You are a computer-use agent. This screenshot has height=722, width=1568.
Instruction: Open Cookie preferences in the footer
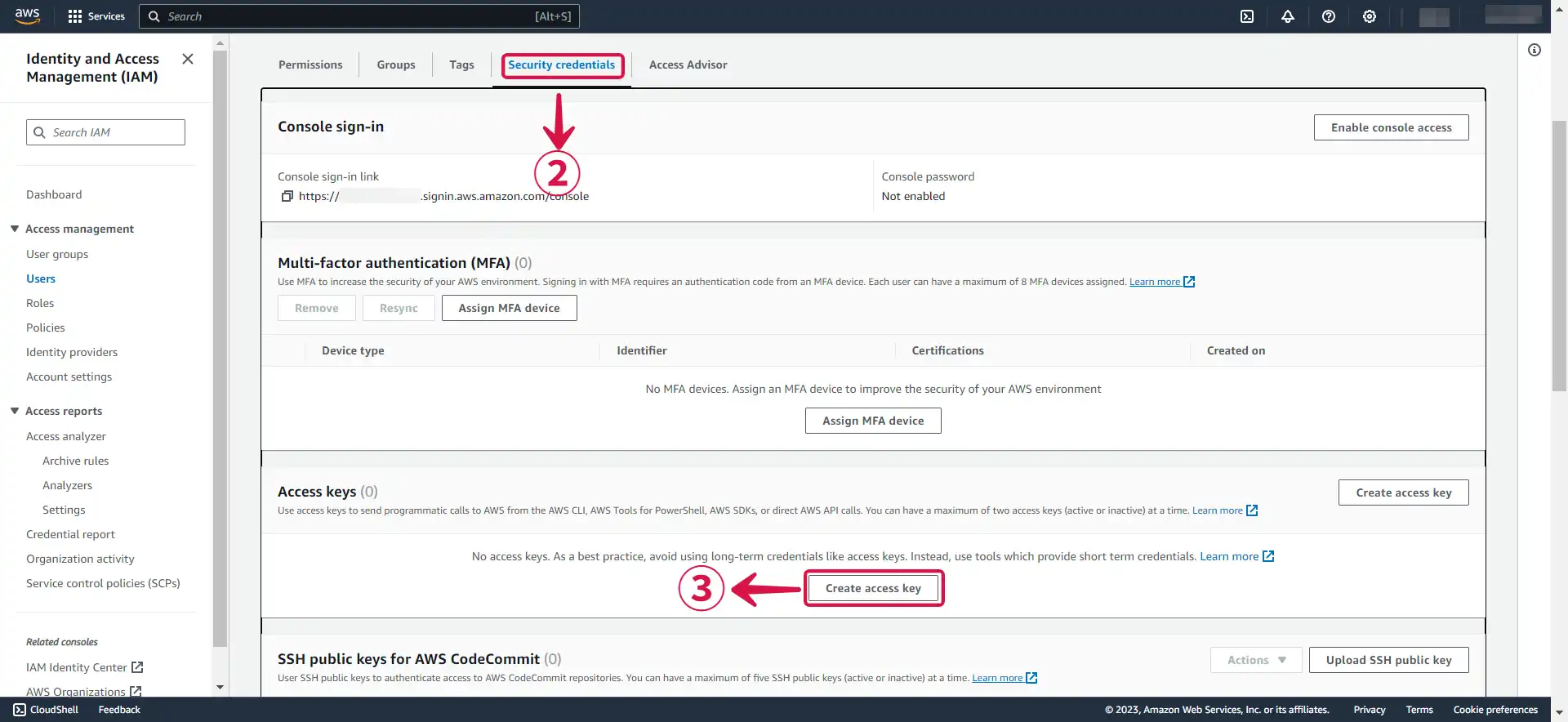pos(1495,710)
